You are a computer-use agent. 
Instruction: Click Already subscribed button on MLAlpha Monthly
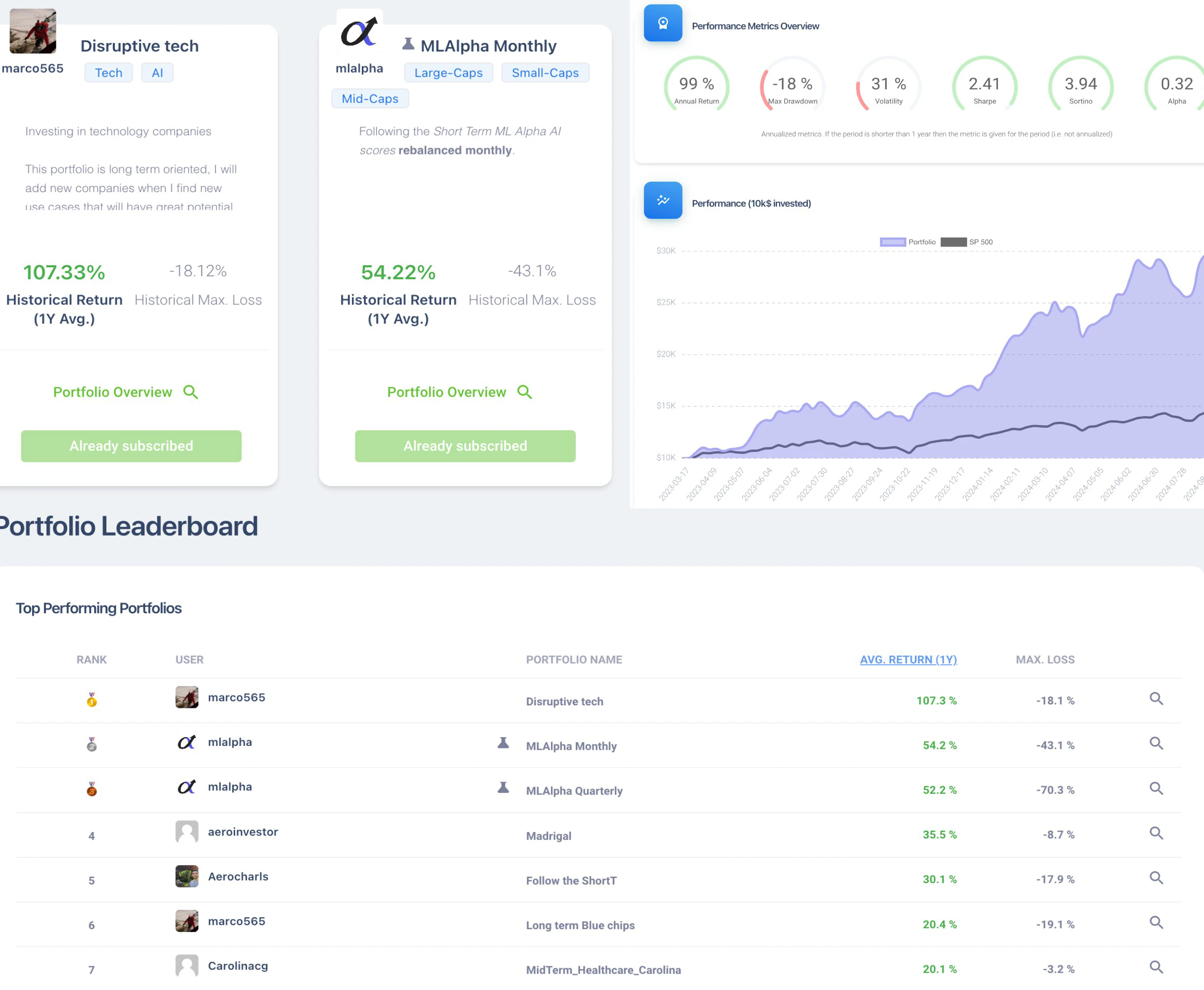point(465,446)
